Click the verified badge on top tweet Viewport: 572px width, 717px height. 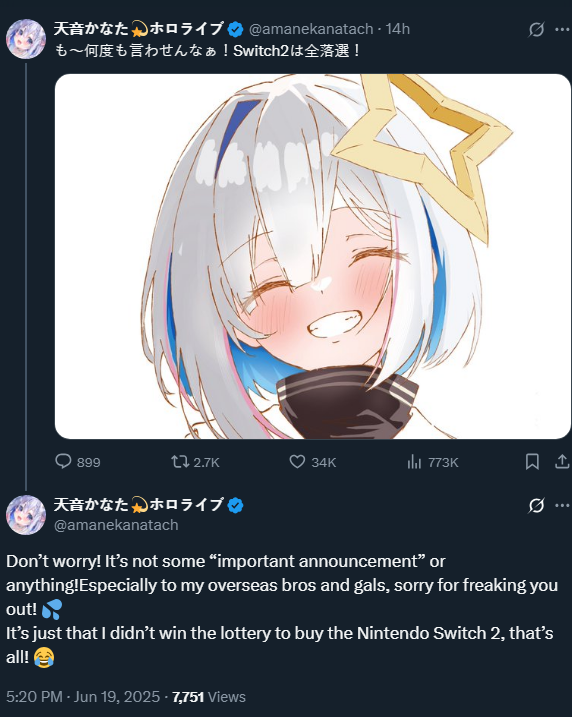[235, 30]
